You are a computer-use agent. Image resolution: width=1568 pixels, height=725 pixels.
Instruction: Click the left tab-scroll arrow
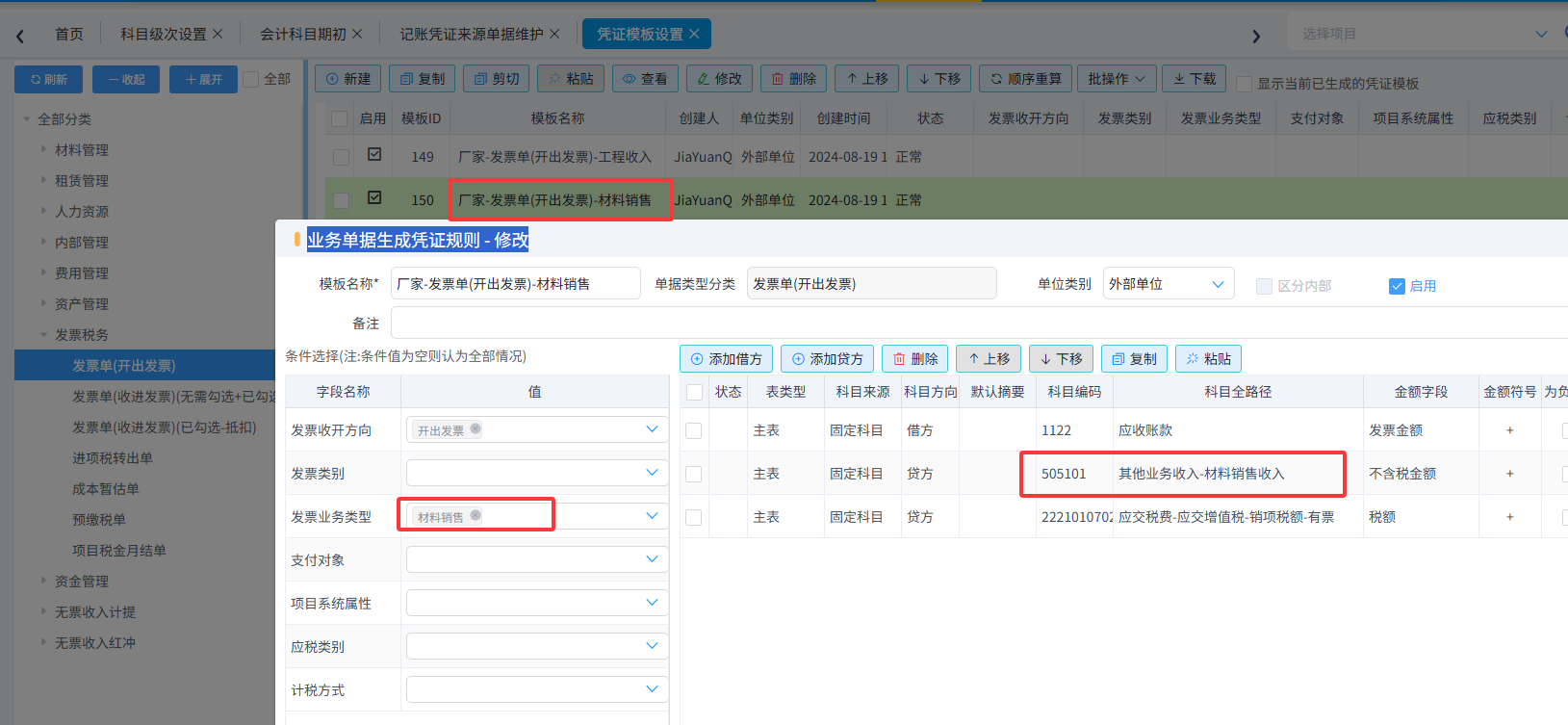tap(20, 37)
